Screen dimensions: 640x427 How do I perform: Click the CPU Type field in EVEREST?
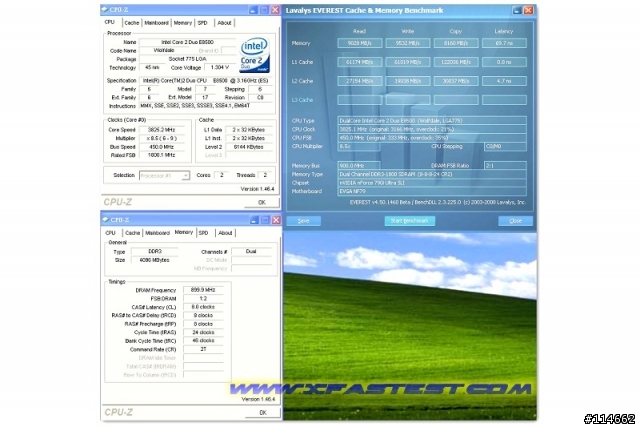(432, 120)
